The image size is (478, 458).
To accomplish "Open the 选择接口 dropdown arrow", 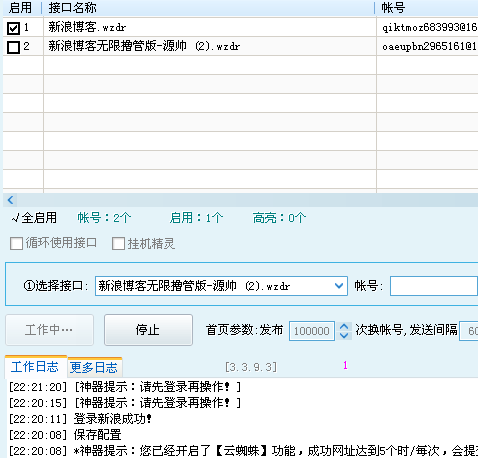I will click(x=339, y=286).
